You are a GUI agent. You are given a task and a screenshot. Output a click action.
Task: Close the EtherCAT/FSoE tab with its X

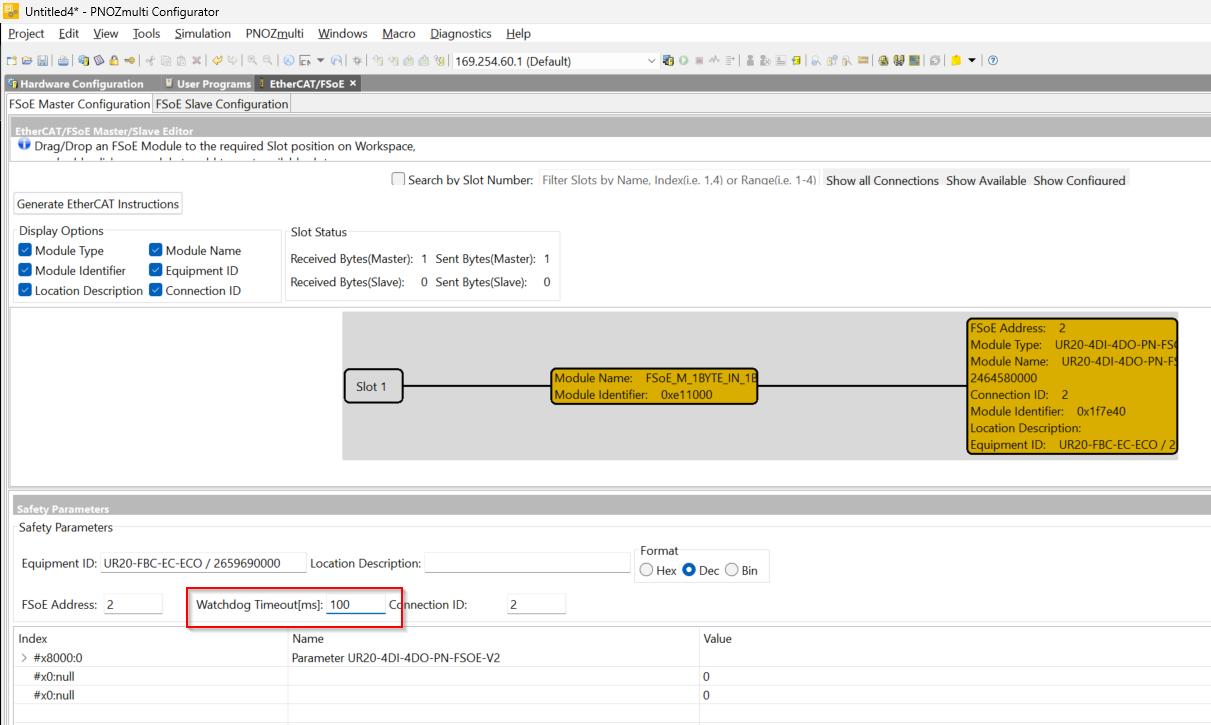point(353,84)
